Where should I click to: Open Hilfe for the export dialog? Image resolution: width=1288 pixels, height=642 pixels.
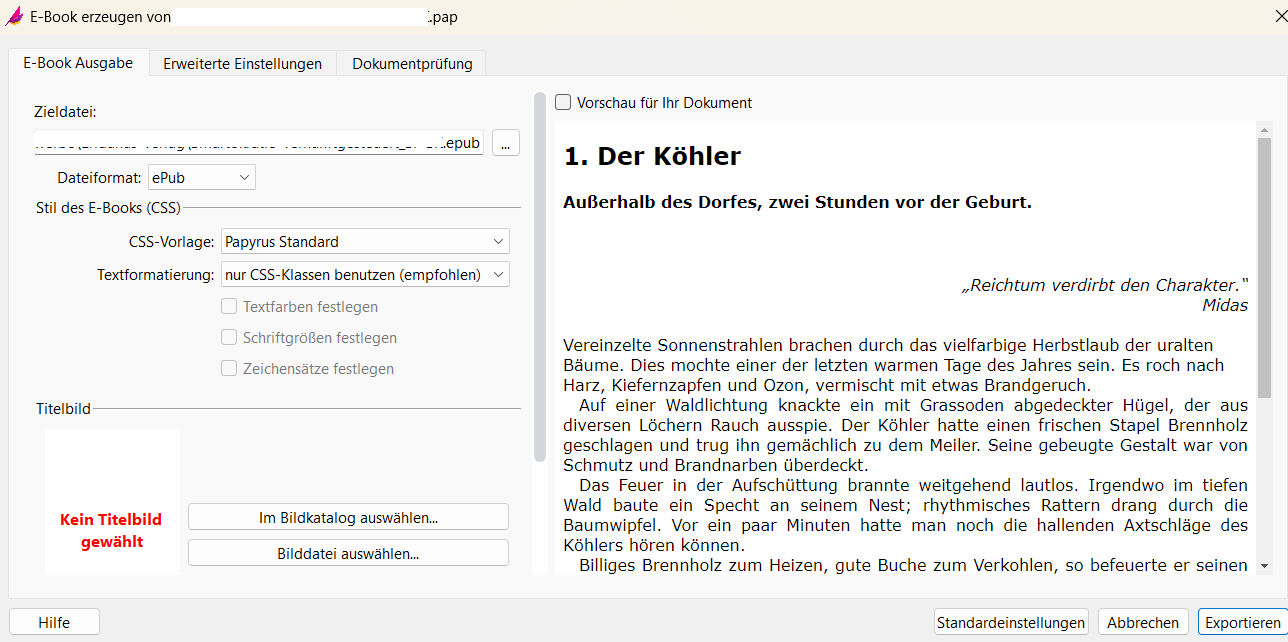click(54, 622)
